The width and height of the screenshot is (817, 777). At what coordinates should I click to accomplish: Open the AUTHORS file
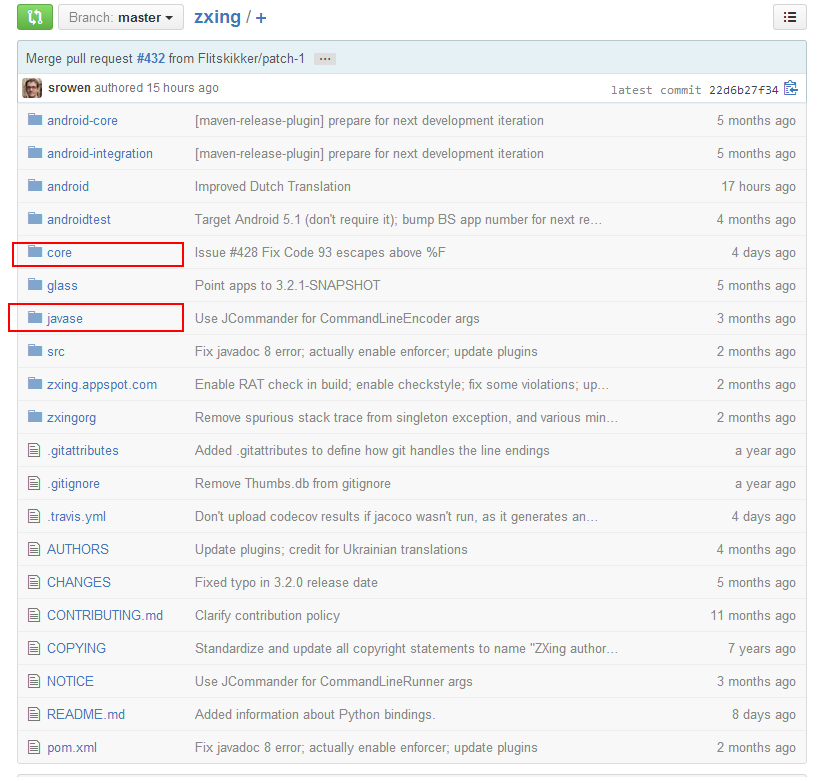pyautogui.click(x=78, y=549)
